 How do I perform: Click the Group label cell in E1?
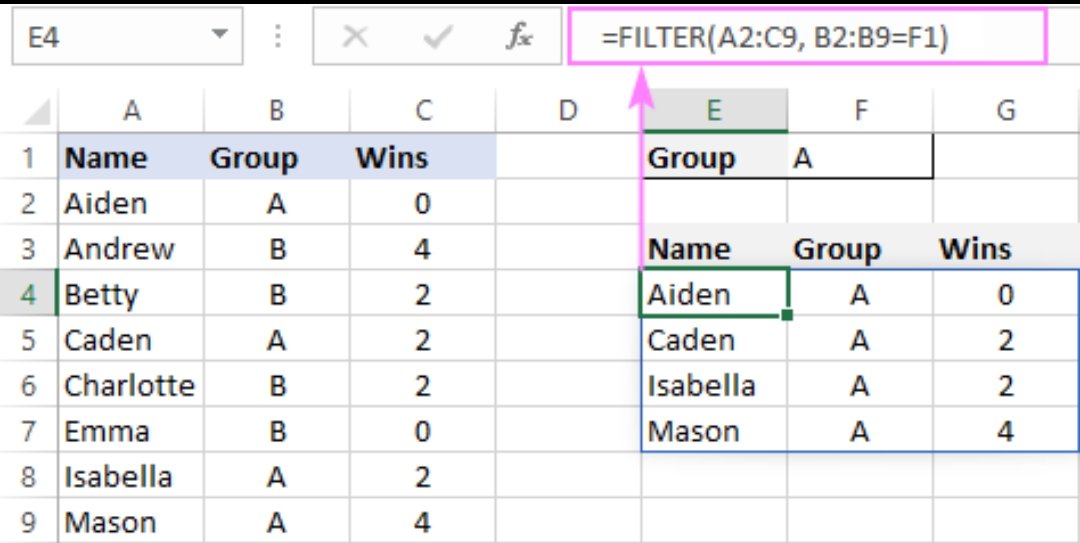click(x=714, y=158)
